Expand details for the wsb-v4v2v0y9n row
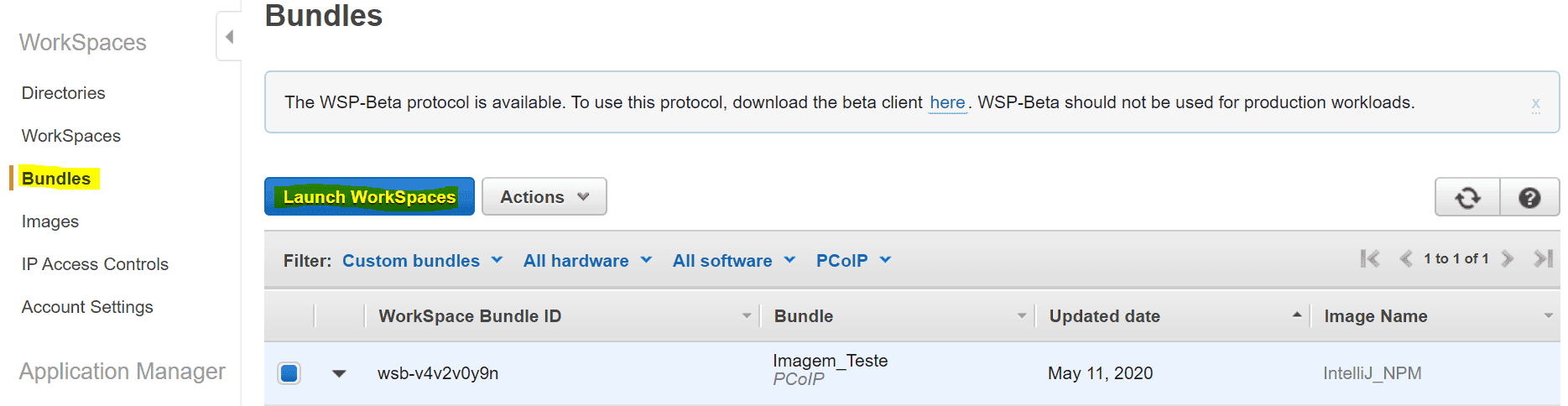The image size is (1568, 406). (339, 373)
